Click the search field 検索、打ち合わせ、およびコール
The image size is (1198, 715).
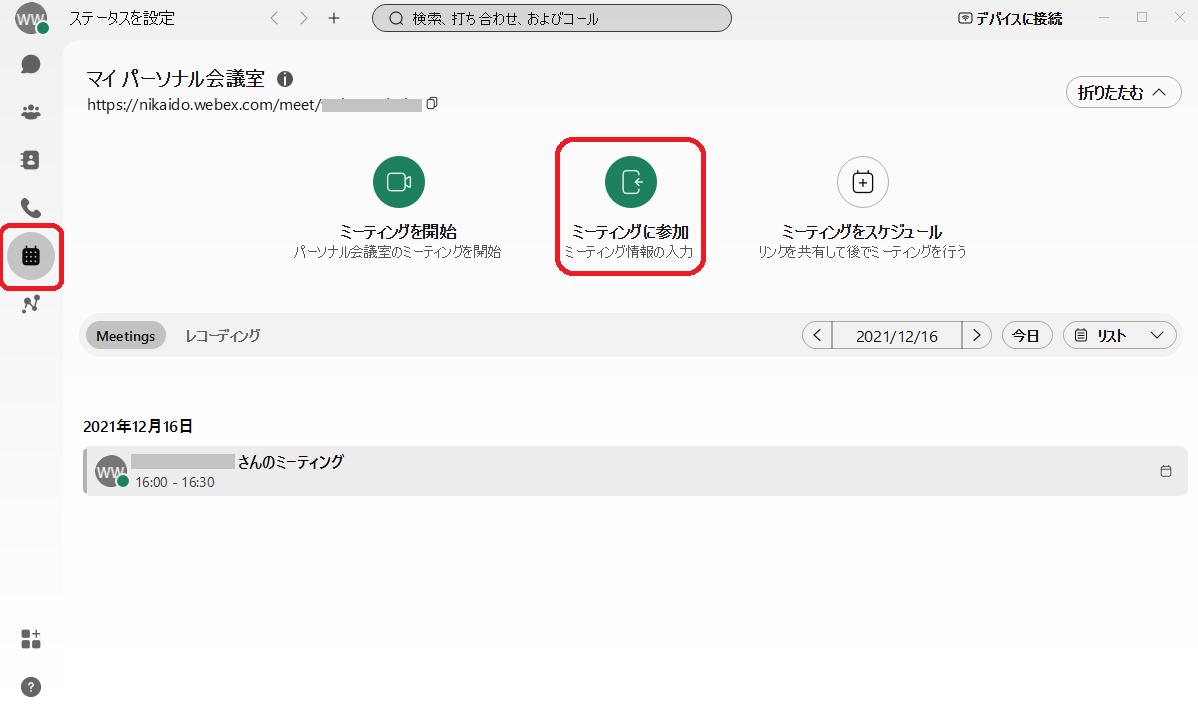point(552,18)
